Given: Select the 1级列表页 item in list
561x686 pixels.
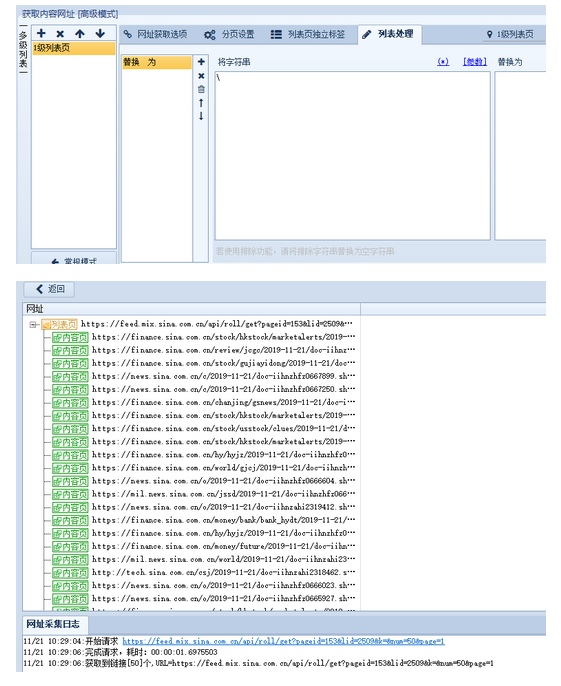Looking at the screenshot, I should (74, 48).
